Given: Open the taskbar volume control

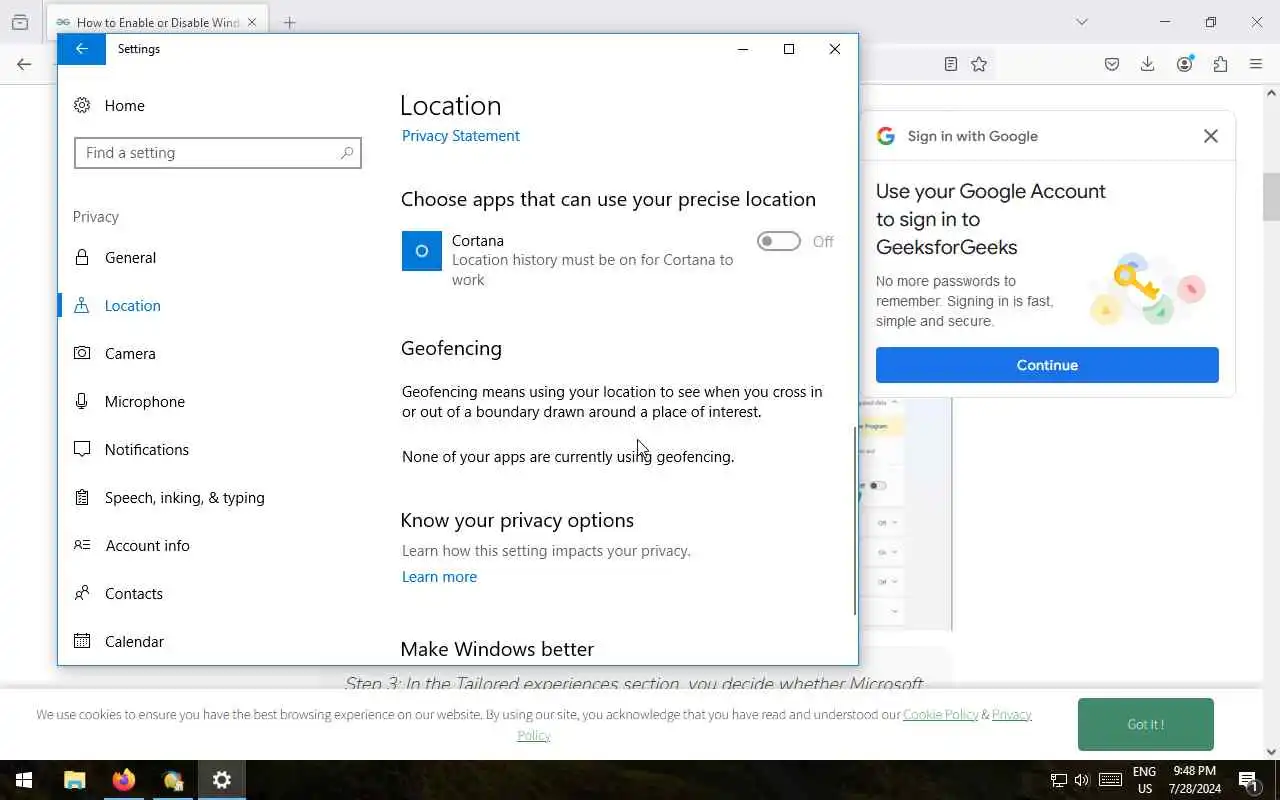Looking at the screenshot, I should pyautogui.click(x=1081, y=780).
